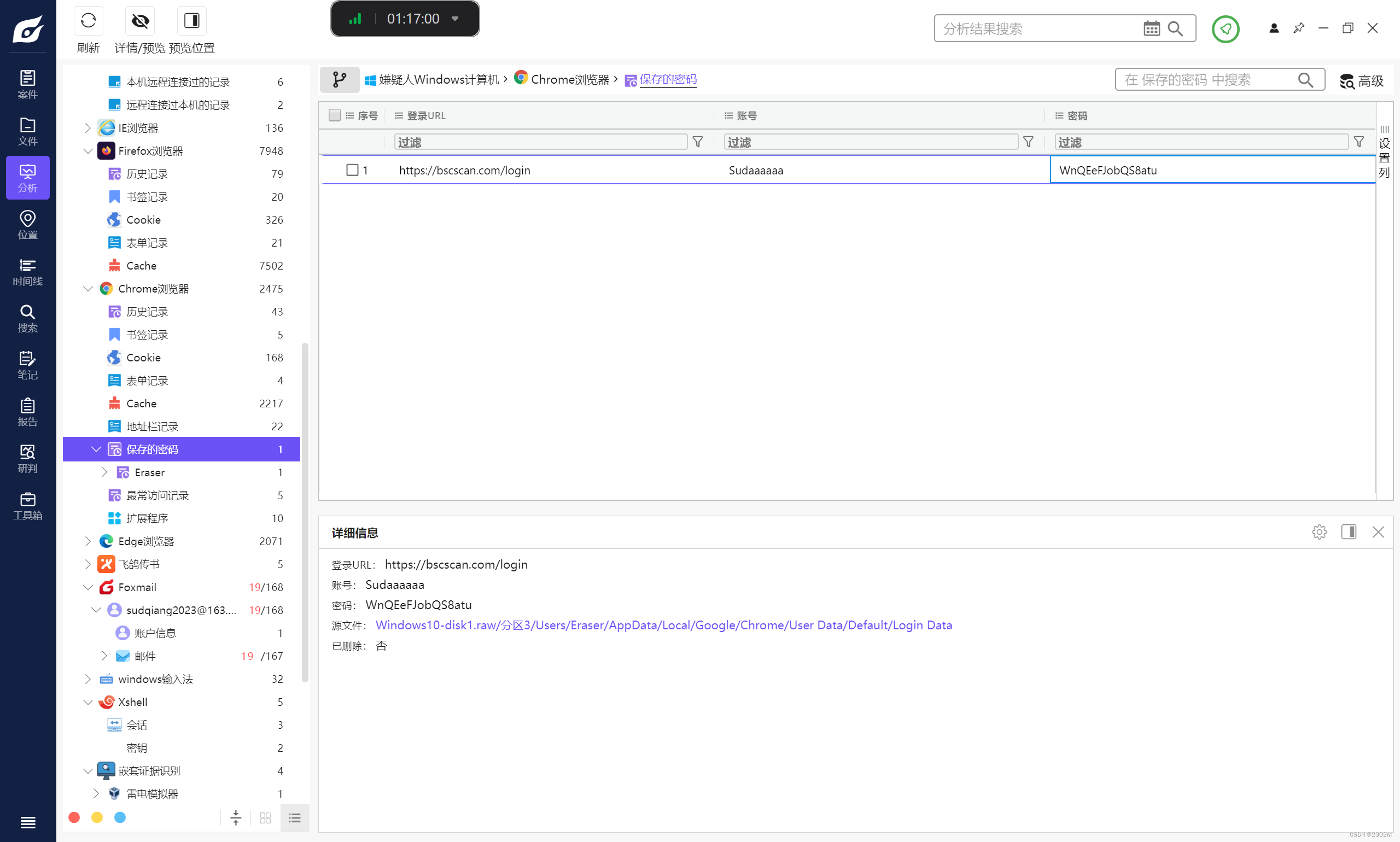Click settings gear in the details panel
Image resolution: width=1400 pixels, height=842 pixels.
click(x=1319, y=531)
